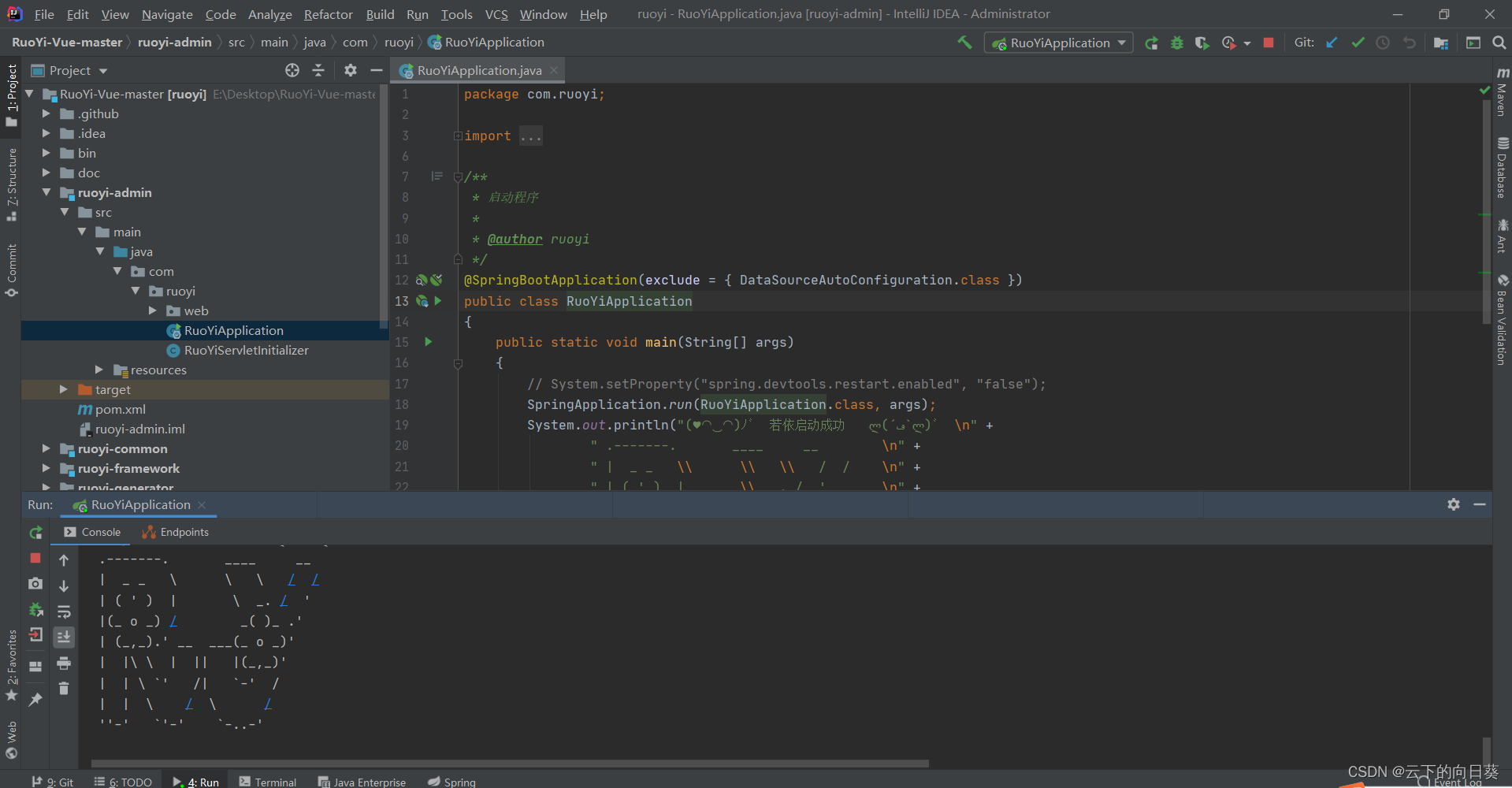Expand the .github folder

(46, 113)
